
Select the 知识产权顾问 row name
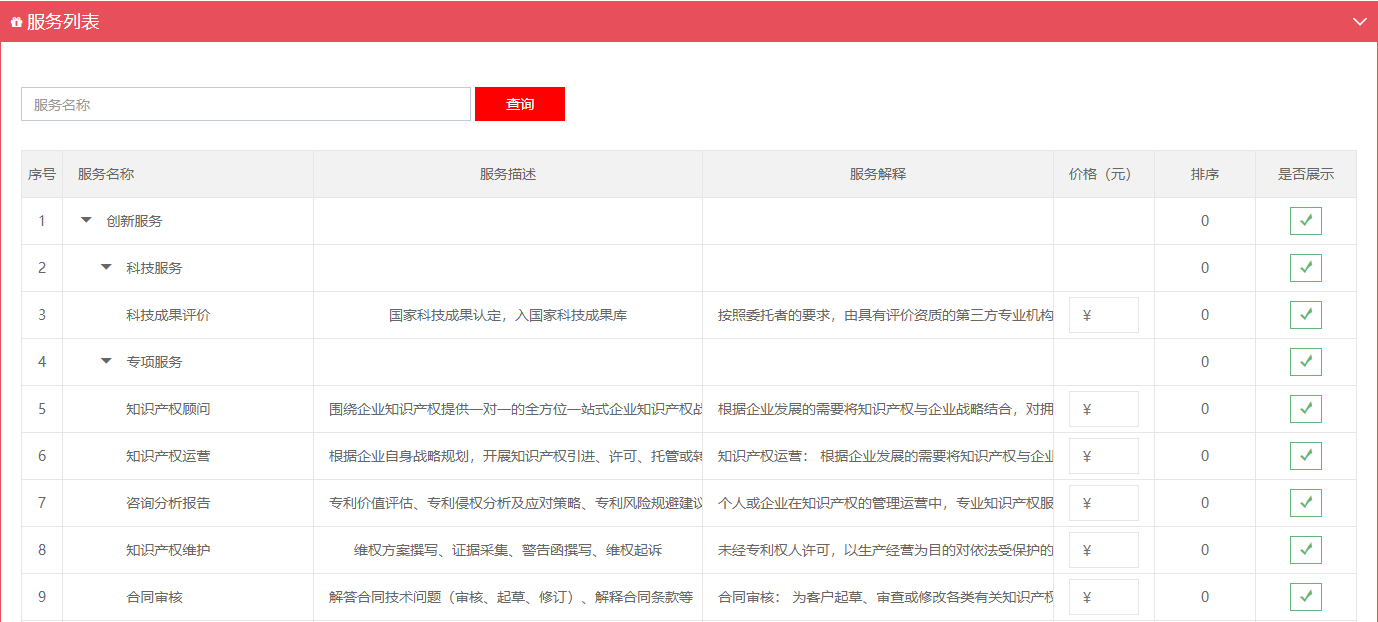(168, 409)
